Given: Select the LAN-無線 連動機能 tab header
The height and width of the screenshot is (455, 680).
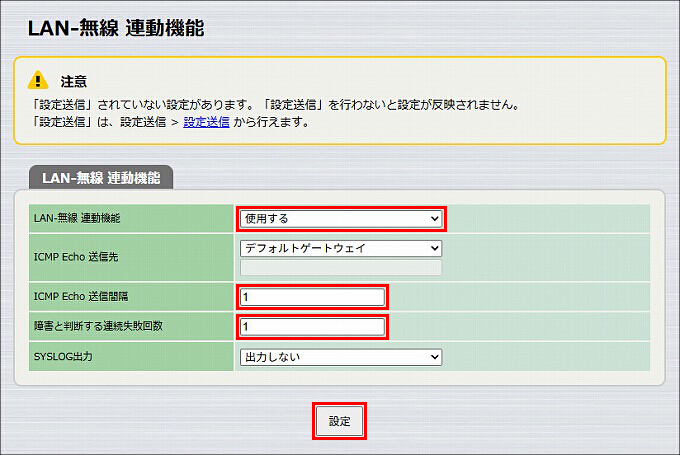Looking at the screenshot, I should click(x=101, y=177).
